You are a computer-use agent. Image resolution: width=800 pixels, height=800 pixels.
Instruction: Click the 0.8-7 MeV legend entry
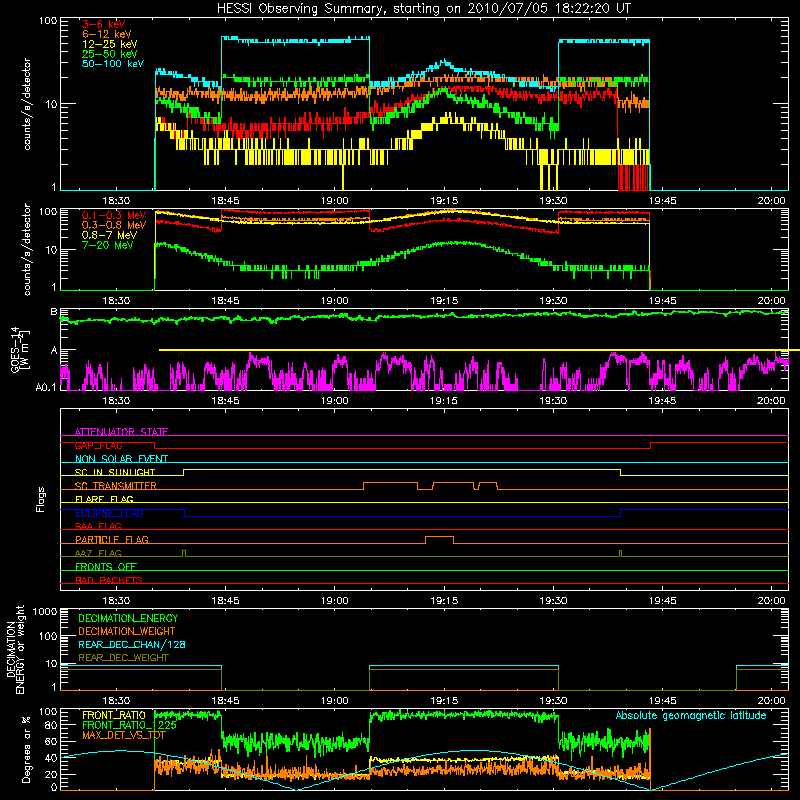109,235
